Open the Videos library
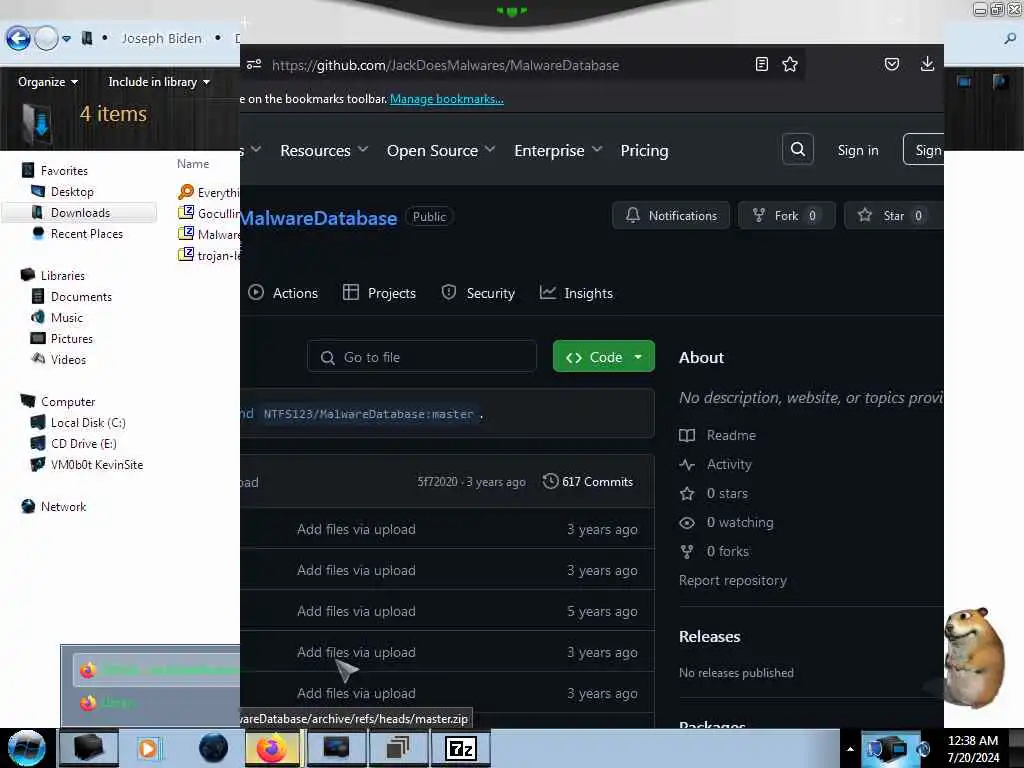Viewport: 1024px width, 768px height. point(59,359)
